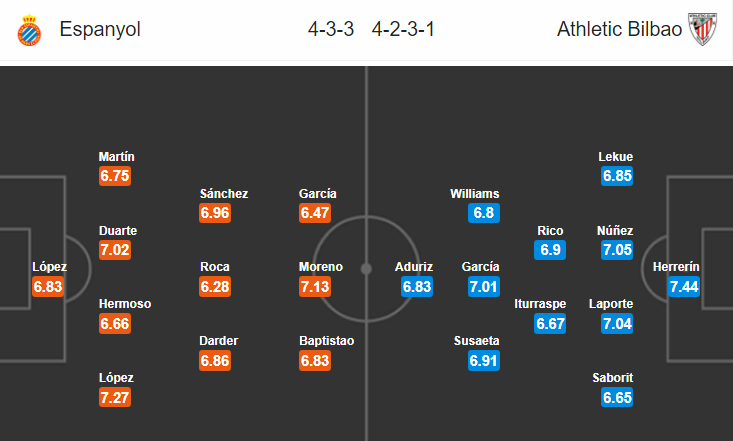733x441 pixels.
Task: Open the Espanyol team name link
Action: [x=100, y=29]
